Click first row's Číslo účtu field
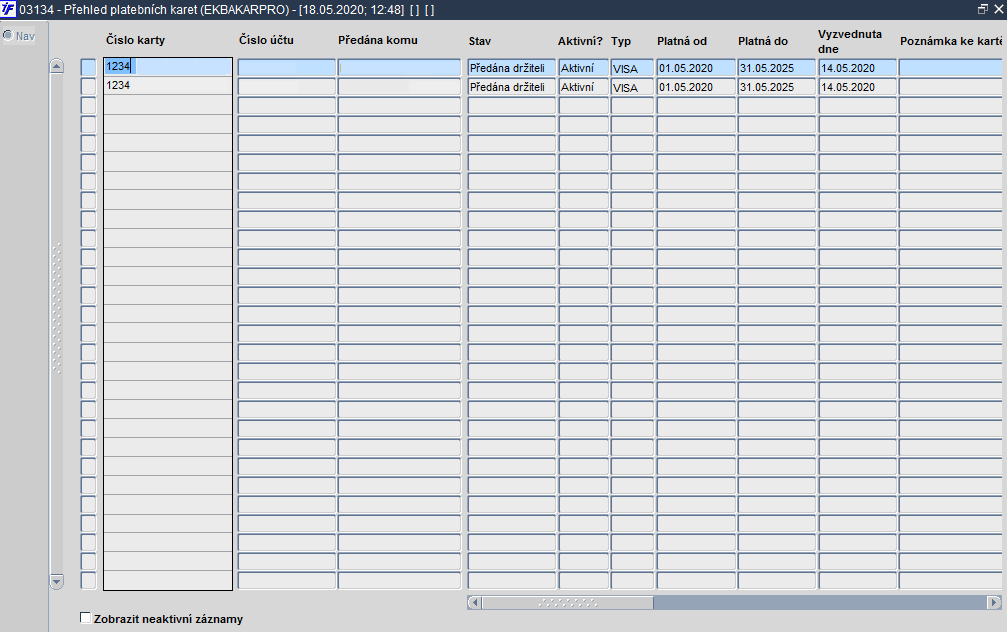1007x632 pixels. (x=286, y=67)
